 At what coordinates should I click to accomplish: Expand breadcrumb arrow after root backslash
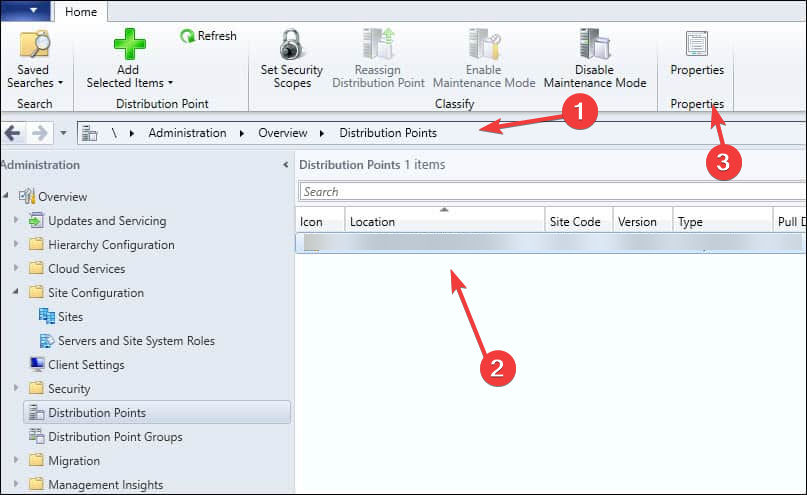point(132,133)
